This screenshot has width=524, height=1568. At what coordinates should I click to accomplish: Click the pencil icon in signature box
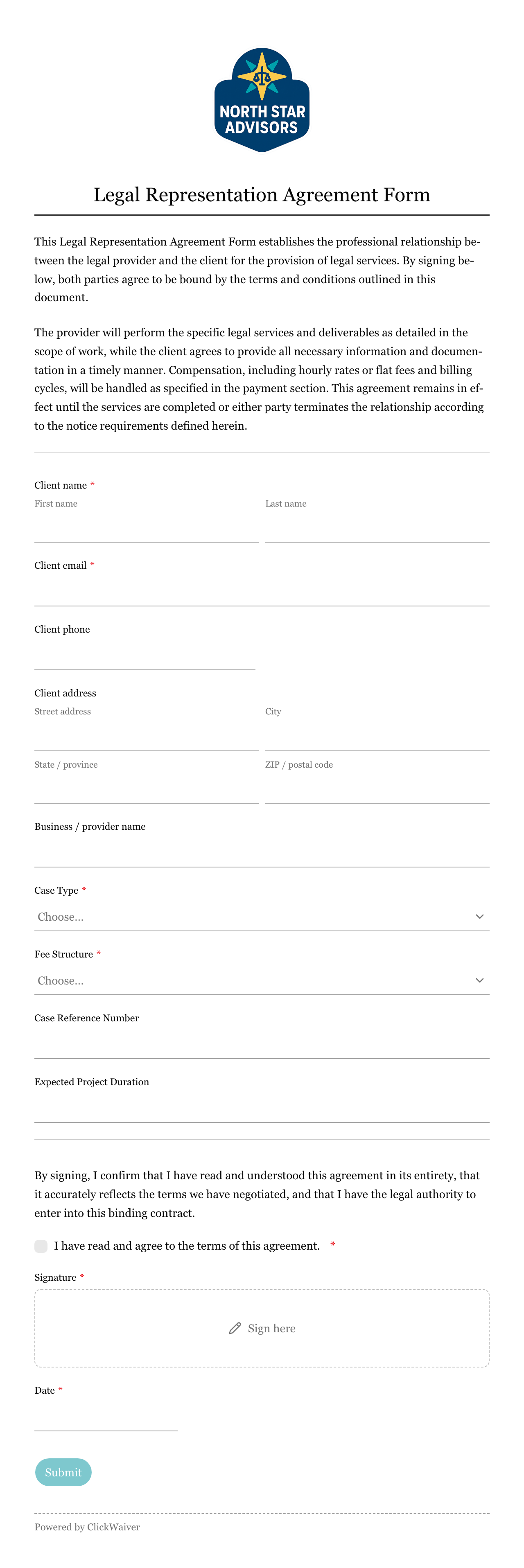235,1328
